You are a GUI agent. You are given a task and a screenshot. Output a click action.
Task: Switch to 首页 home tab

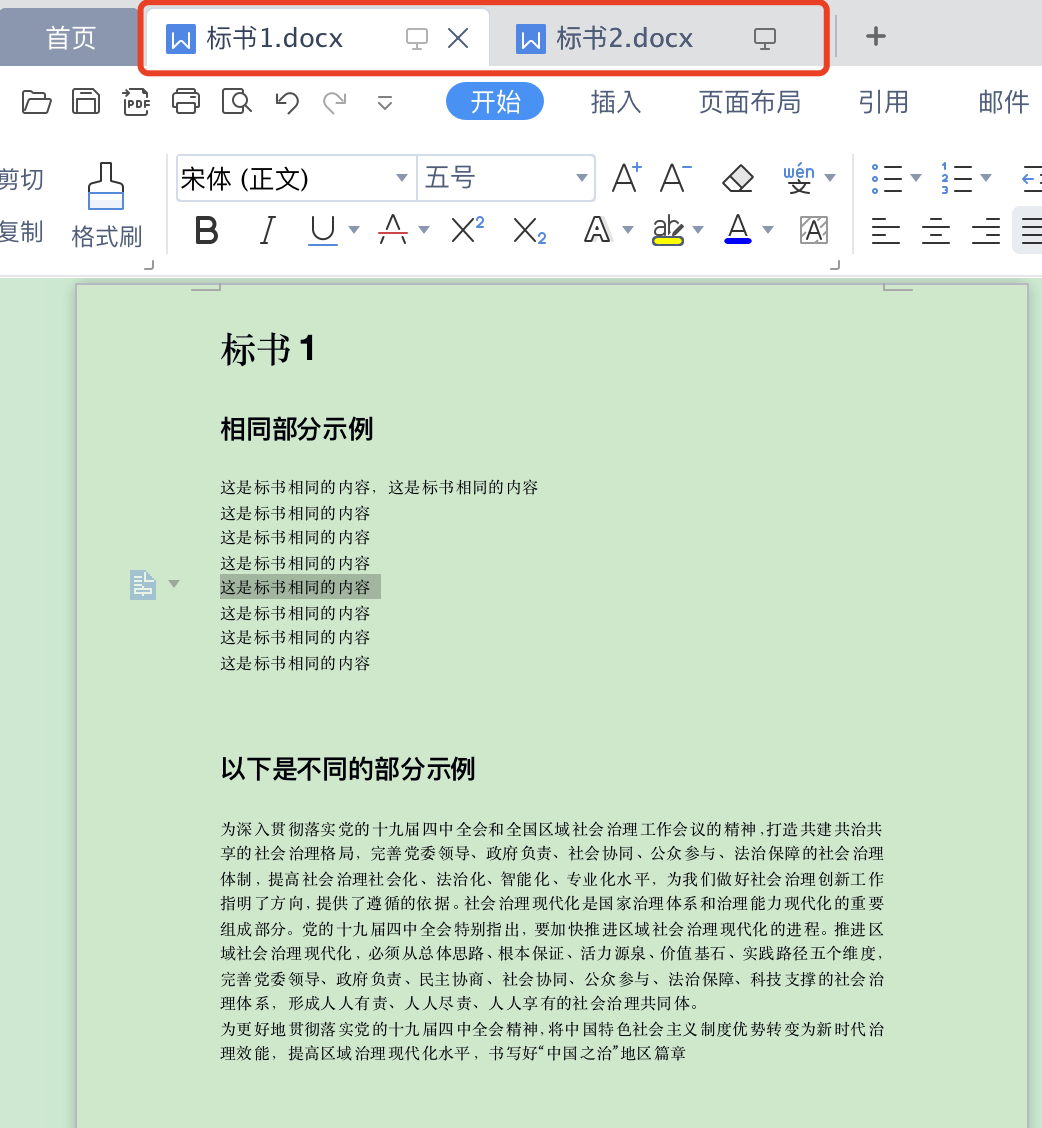point(71,38)
